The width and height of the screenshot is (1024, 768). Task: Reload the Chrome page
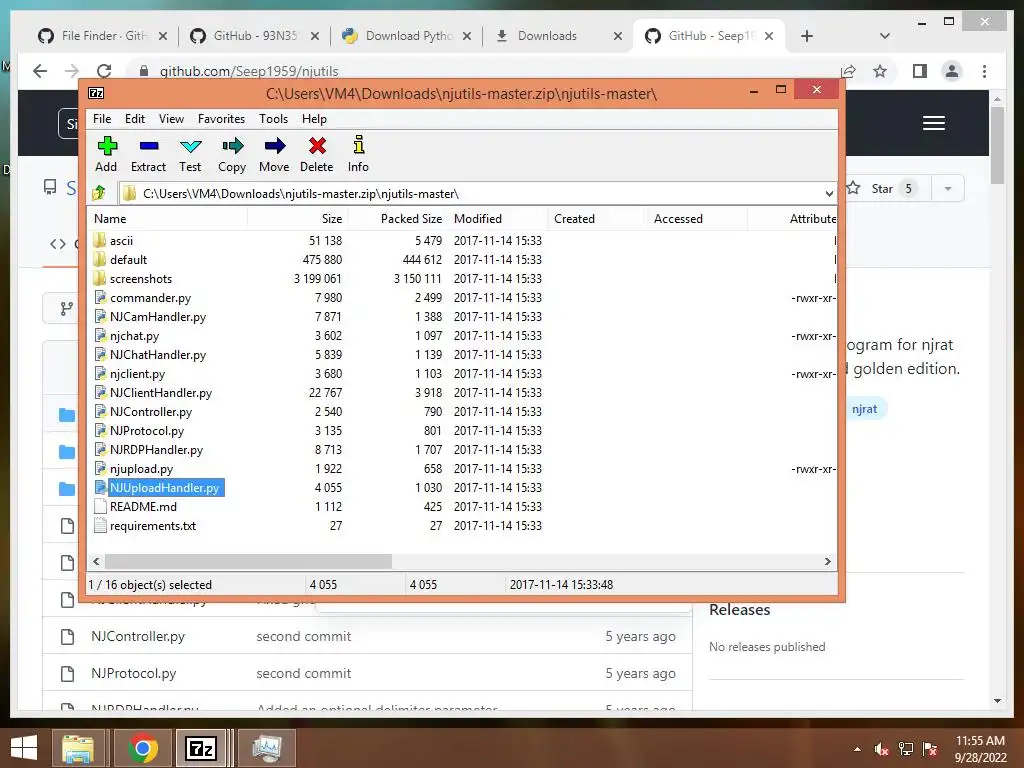[104, 71]
